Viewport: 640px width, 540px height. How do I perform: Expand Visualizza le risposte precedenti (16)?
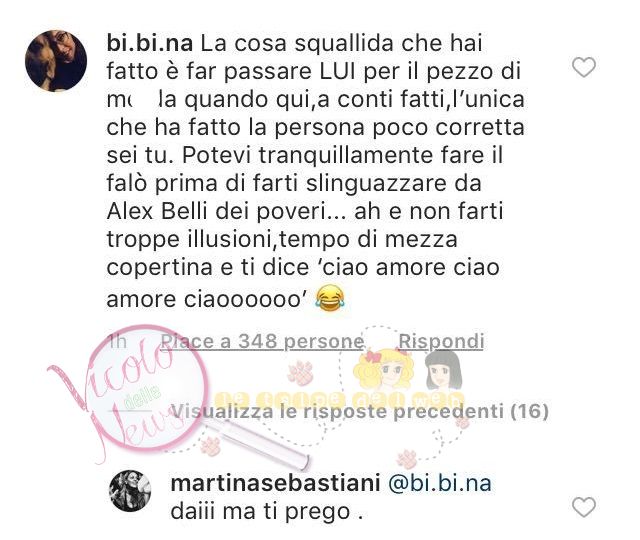pyautogui.click(x=360, y=411)
